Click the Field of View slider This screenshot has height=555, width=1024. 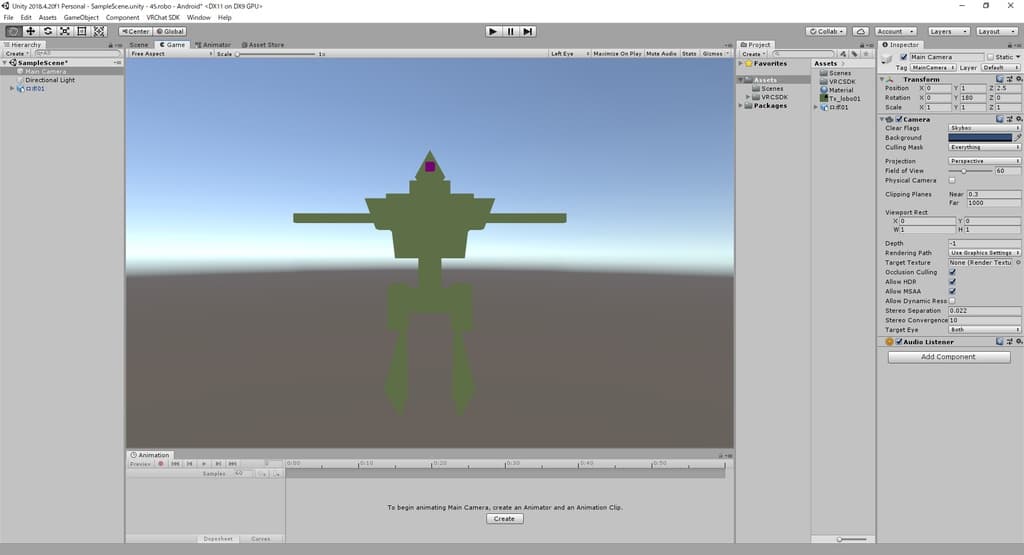click(970, 171)
